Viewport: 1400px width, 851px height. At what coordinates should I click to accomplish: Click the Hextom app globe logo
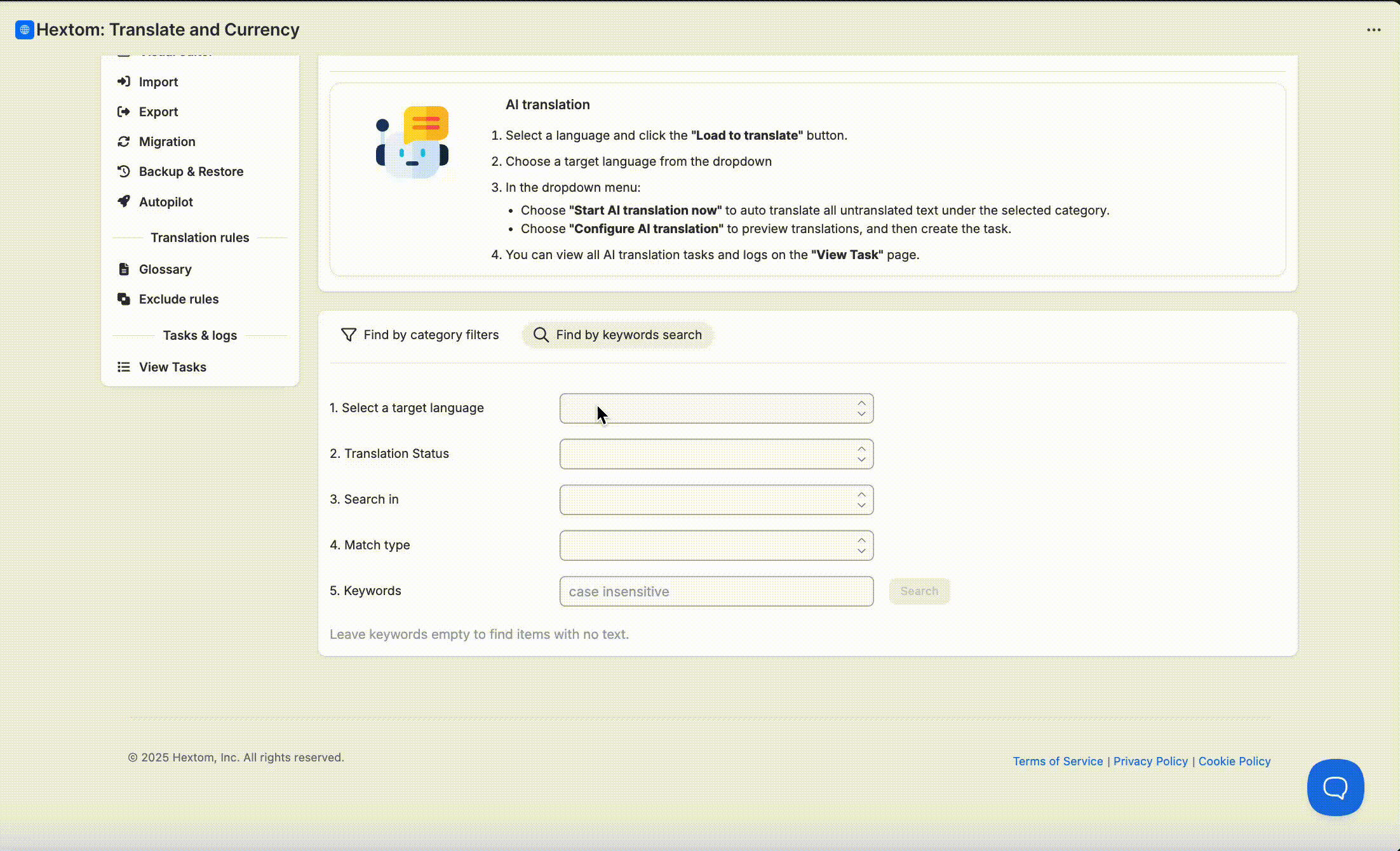click(x=25, y=30)
